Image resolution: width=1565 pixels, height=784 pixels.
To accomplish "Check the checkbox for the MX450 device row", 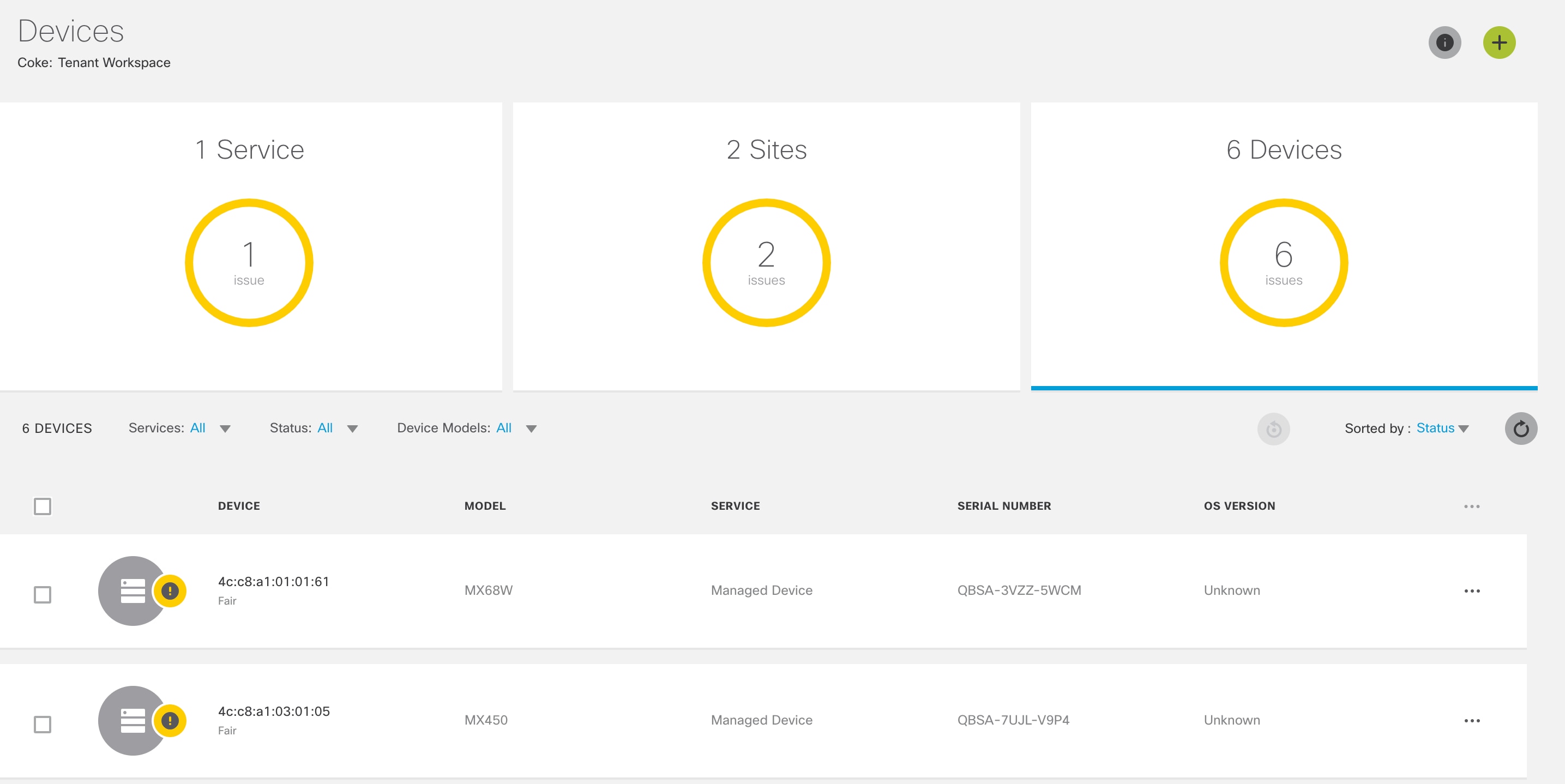I will coord(43,725).
